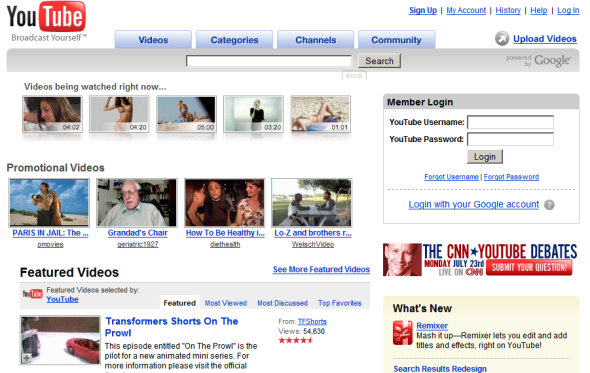Click the help question mark beside Google login
This screenshot has height=373, width=590.
click(549, 205)
